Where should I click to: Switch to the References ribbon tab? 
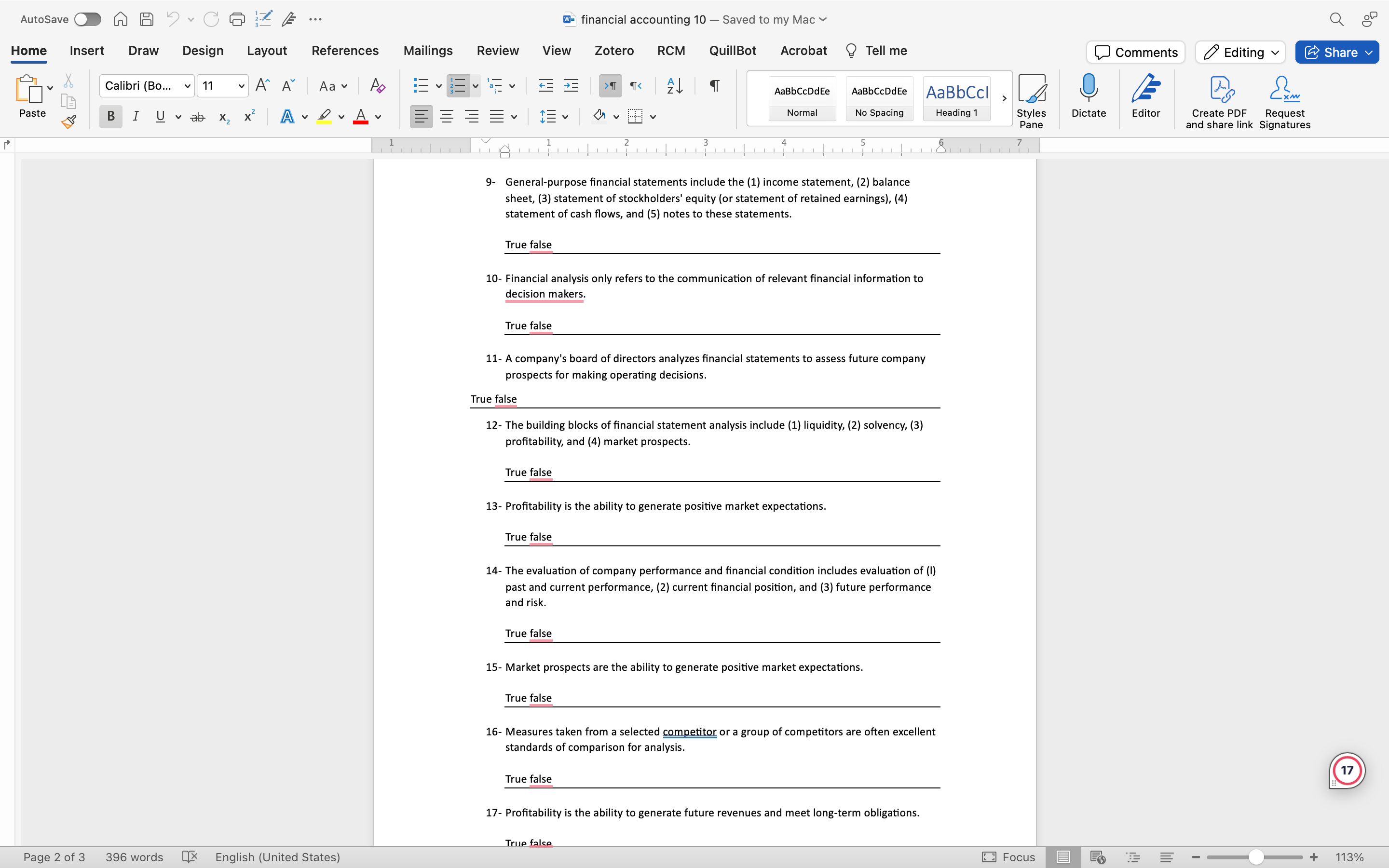click(x=345, y=51)
